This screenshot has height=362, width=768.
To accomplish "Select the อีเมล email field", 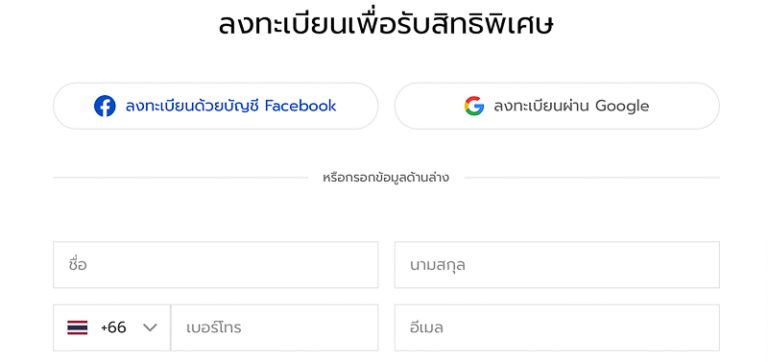I will click(557, 328).
